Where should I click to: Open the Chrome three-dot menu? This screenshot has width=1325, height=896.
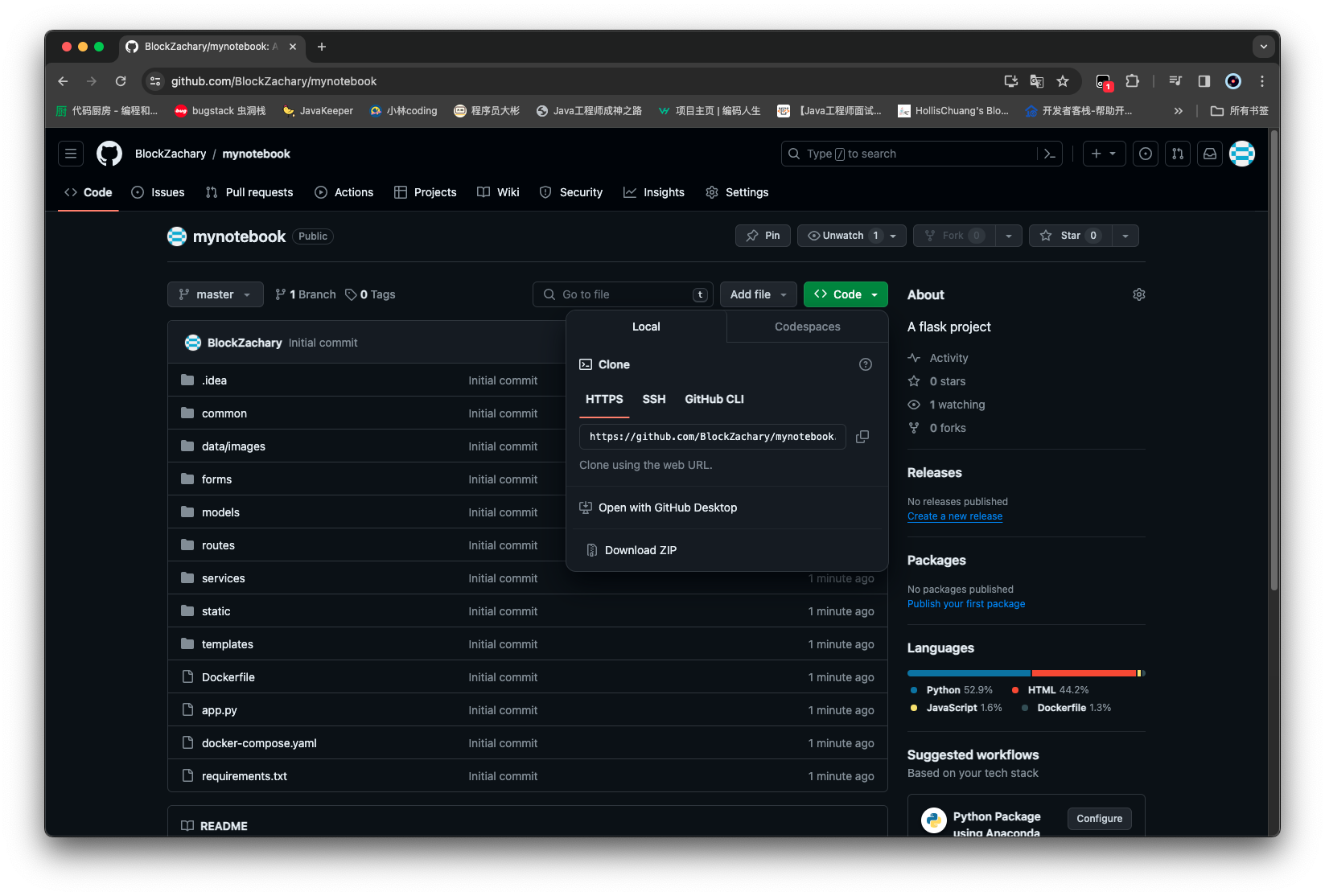(x=1262, y=81)
